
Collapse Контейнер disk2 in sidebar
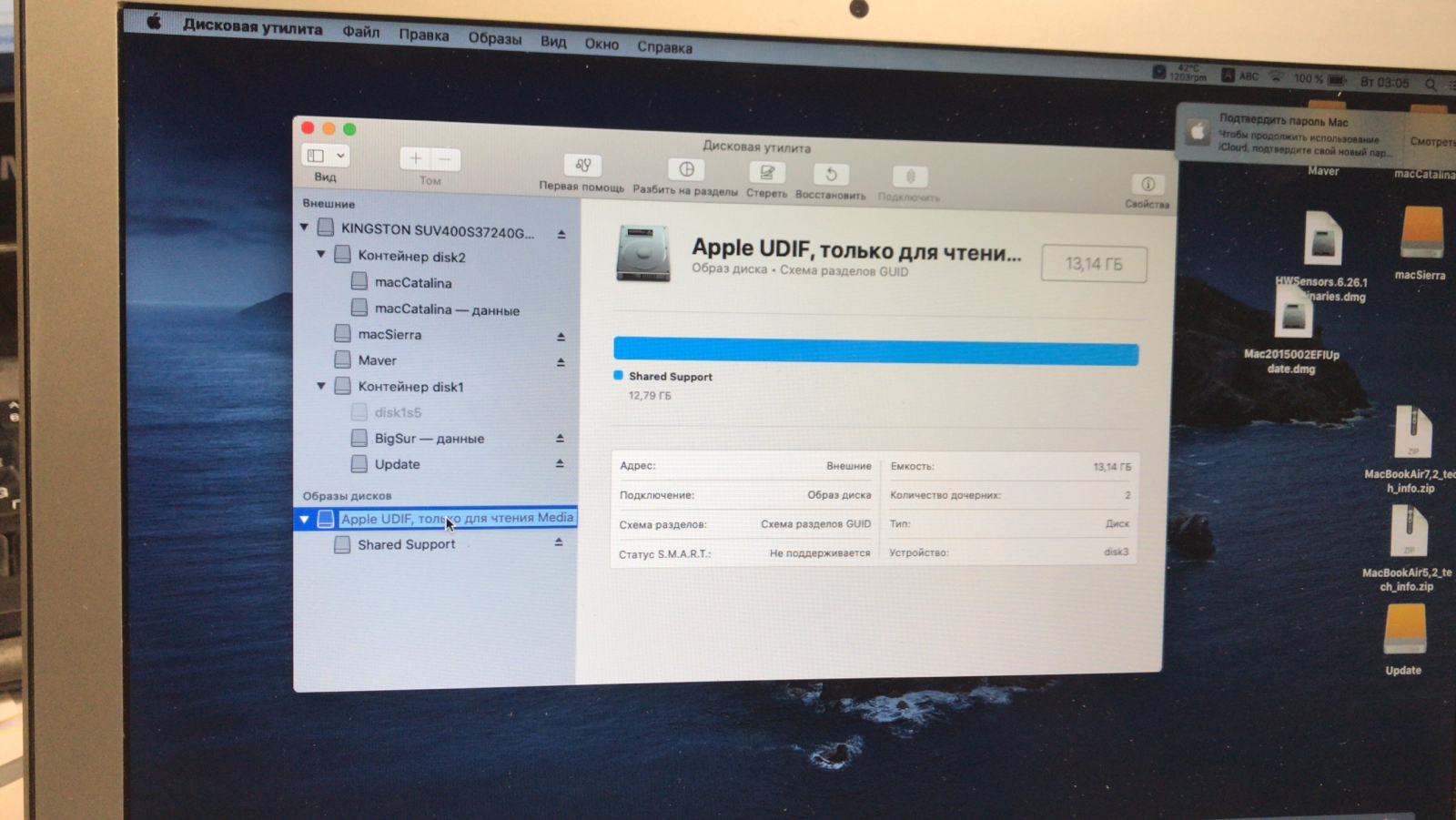pyautogui.click(x=321, y=255)
